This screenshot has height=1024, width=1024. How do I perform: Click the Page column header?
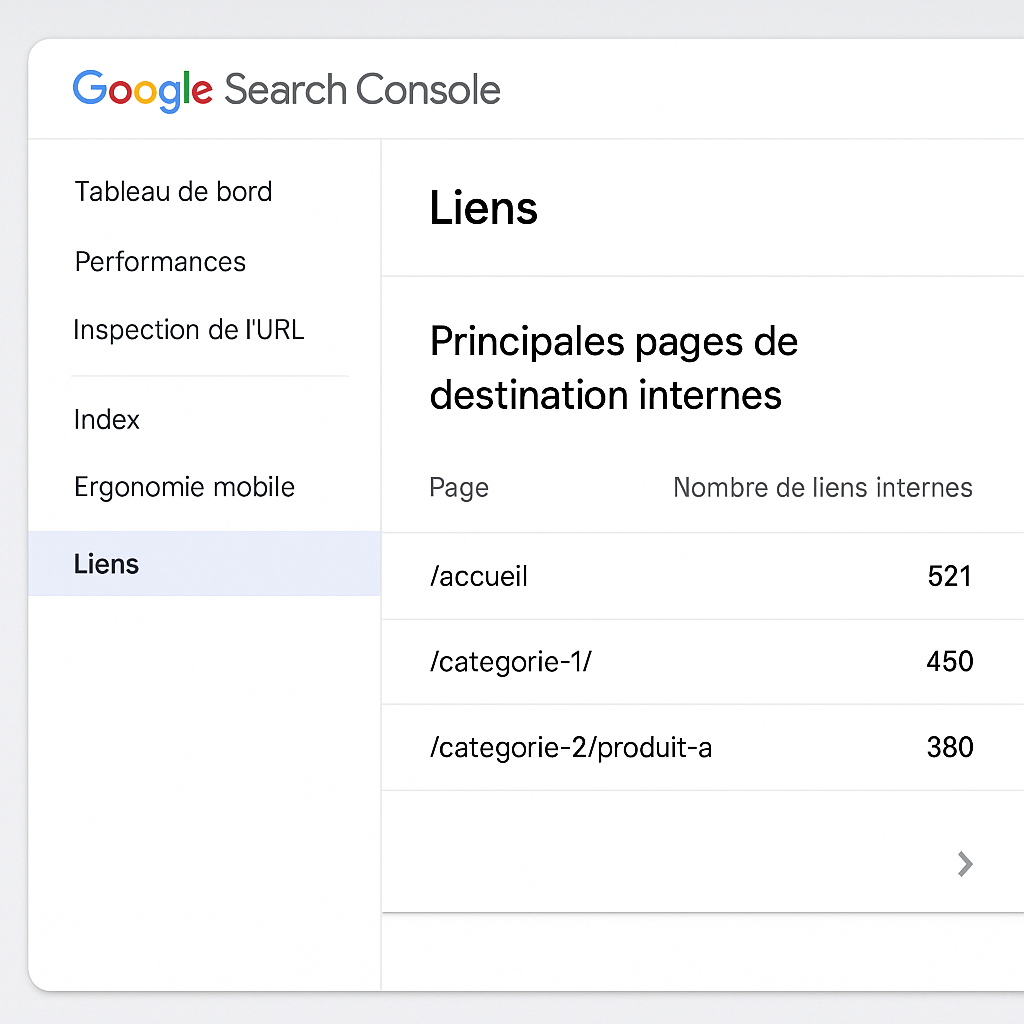[x=458, y=488]
